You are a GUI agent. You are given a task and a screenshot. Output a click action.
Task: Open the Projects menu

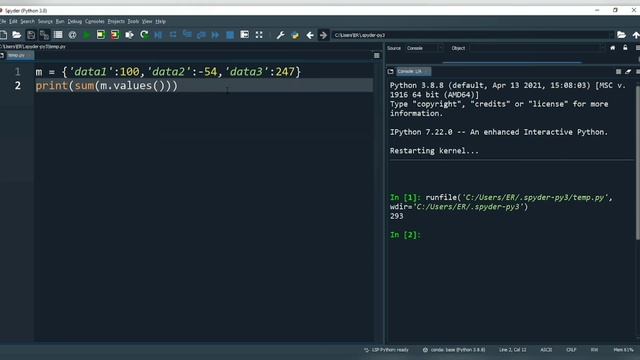[116, 21]
